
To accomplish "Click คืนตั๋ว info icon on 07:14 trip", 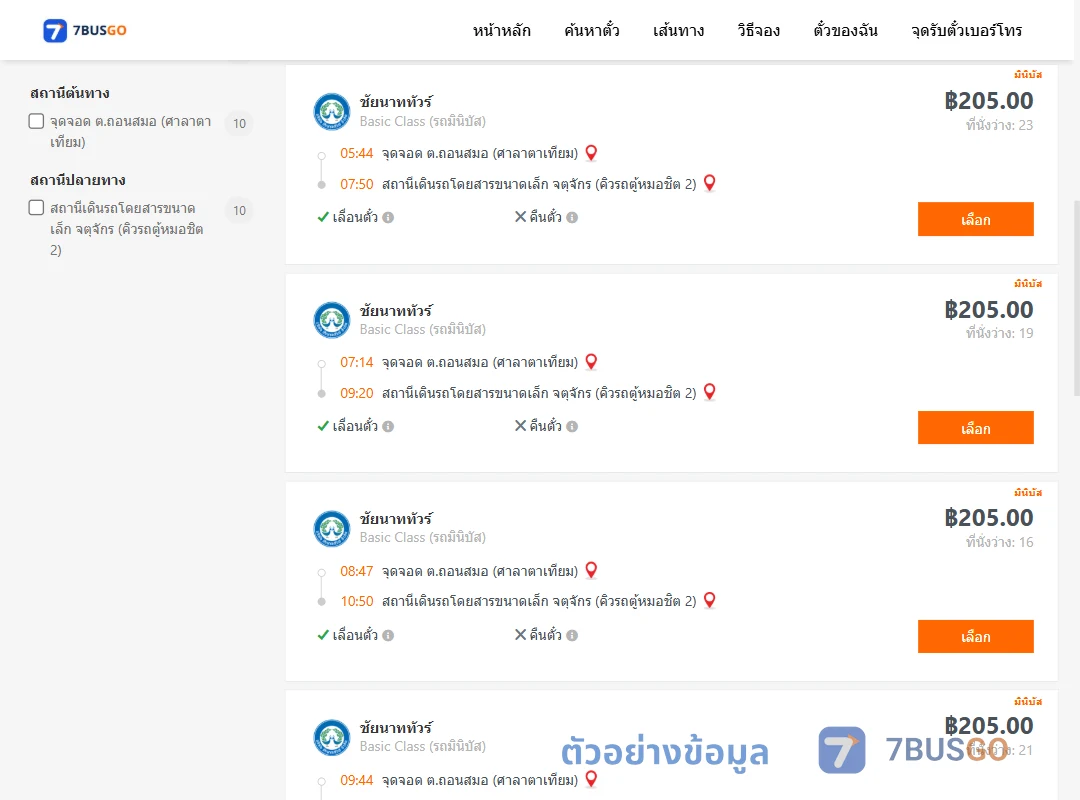I will coord(572,427).
